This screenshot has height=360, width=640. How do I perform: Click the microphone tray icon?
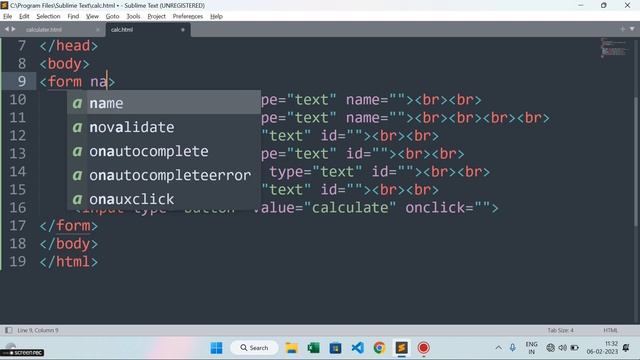[x=513, y=348]
